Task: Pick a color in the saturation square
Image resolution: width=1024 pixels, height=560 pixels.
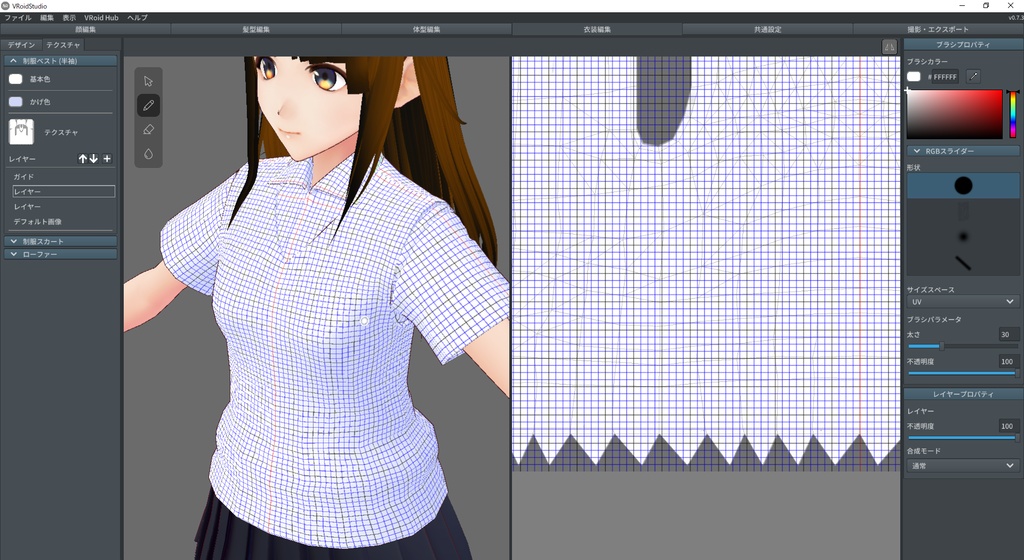Action: [x=954, y=114]
